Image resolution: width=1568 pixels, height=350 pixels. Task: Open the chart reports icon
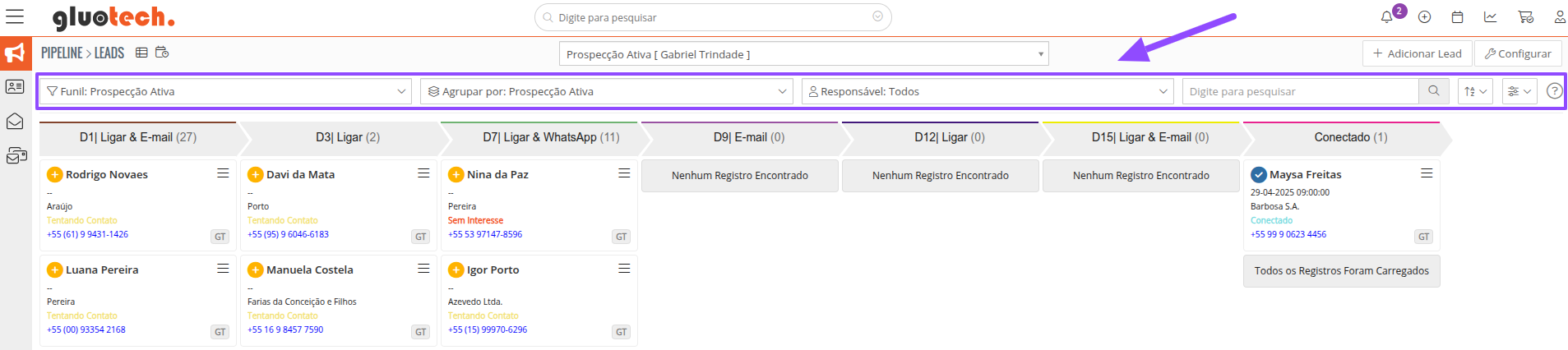point(1490,17)
